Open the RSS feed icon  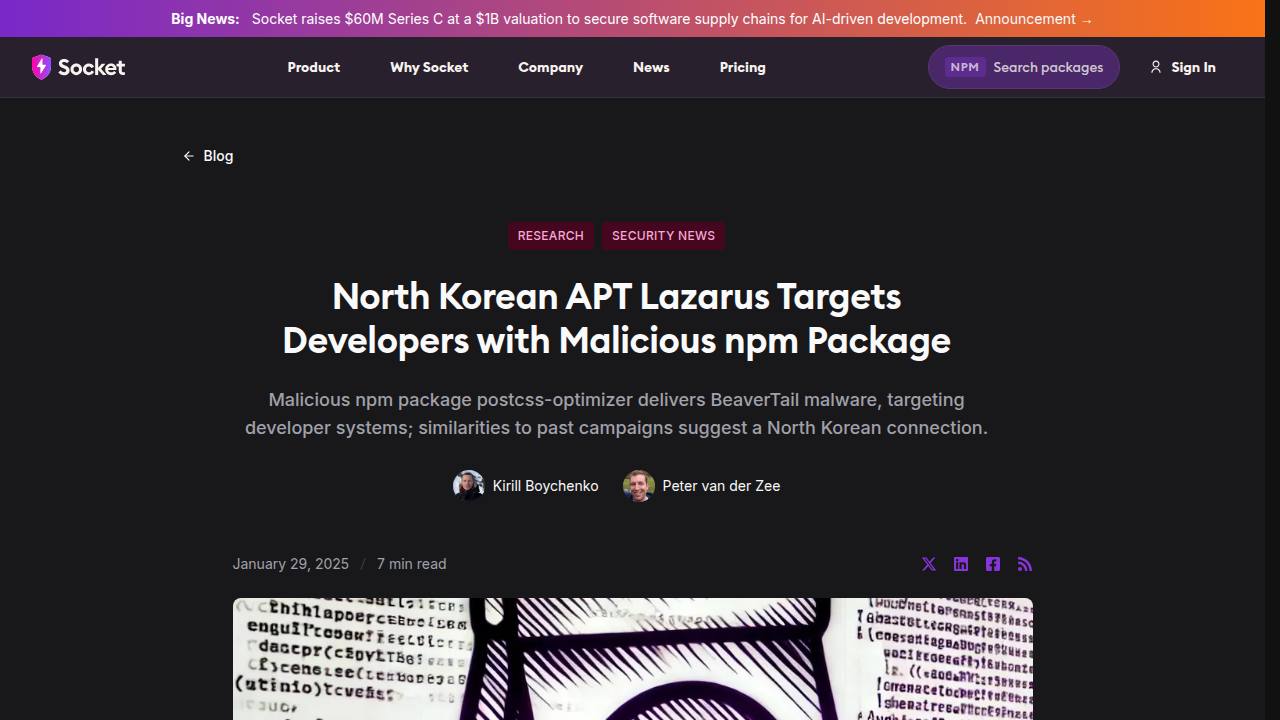1025,564
